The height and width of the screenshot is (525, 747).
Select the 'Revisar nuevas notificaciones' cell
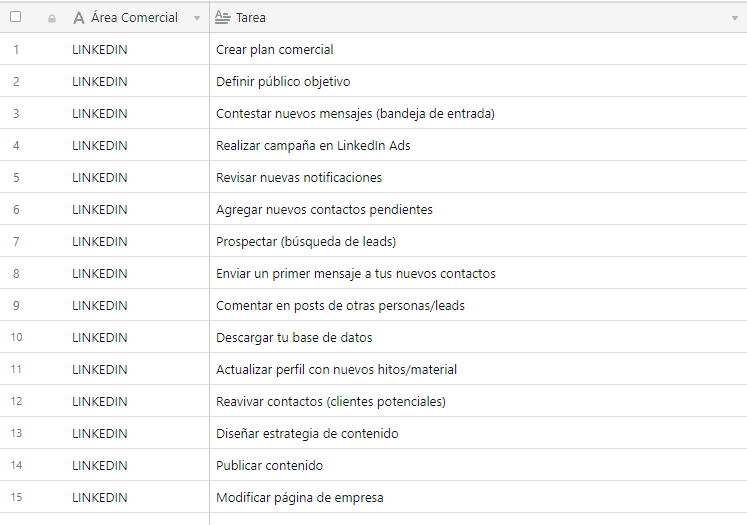[x=478, y=177]
